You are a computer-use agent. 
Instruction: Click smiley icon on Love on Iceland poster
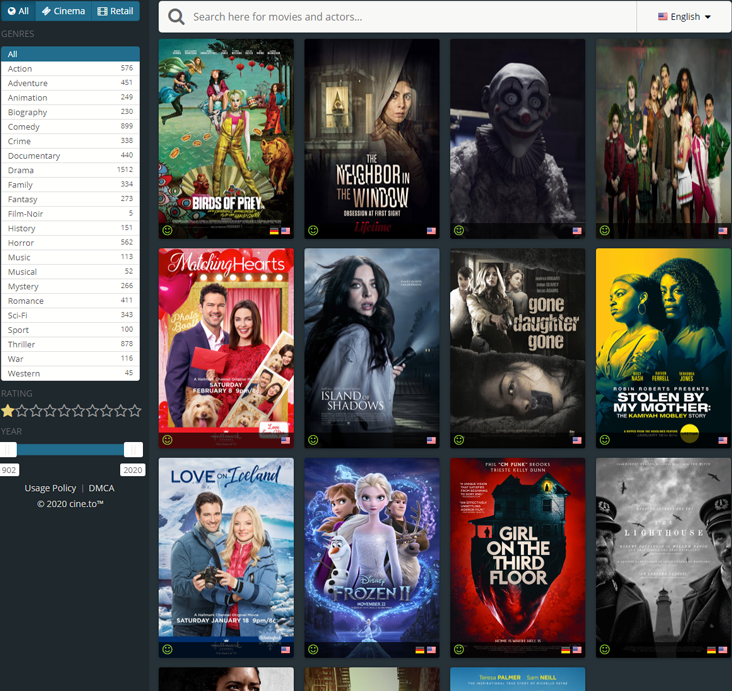[167, 649]
